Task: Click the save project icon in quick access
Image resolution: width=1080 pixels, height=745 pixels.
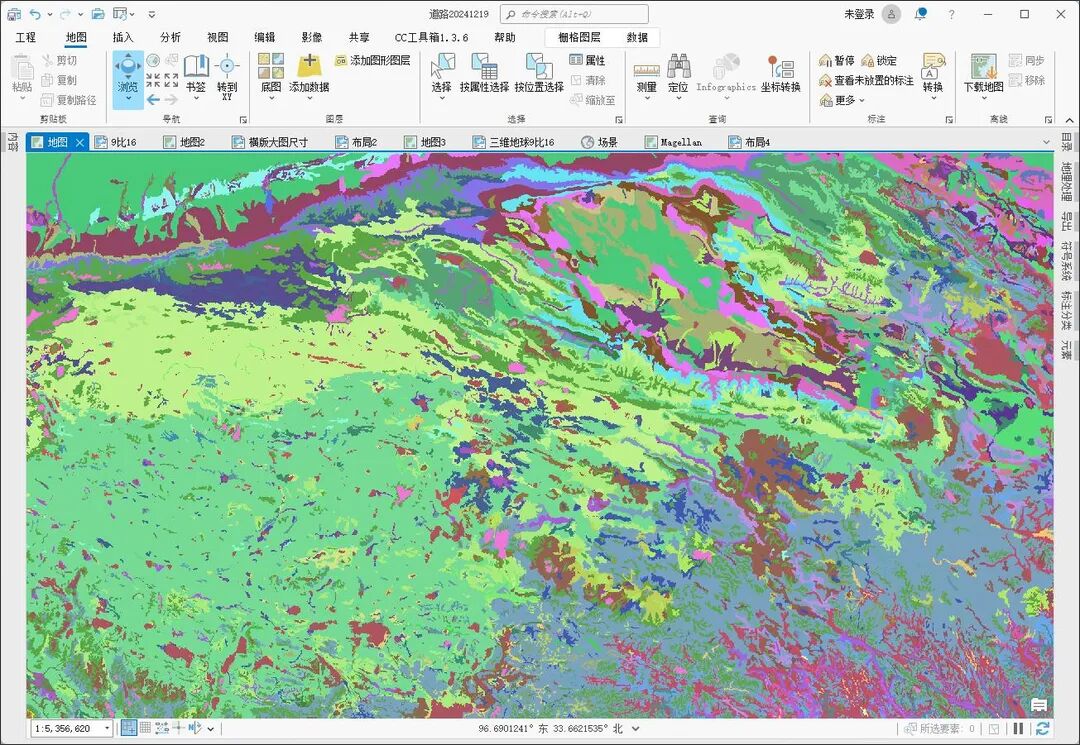Action: (x=14, y=14)
